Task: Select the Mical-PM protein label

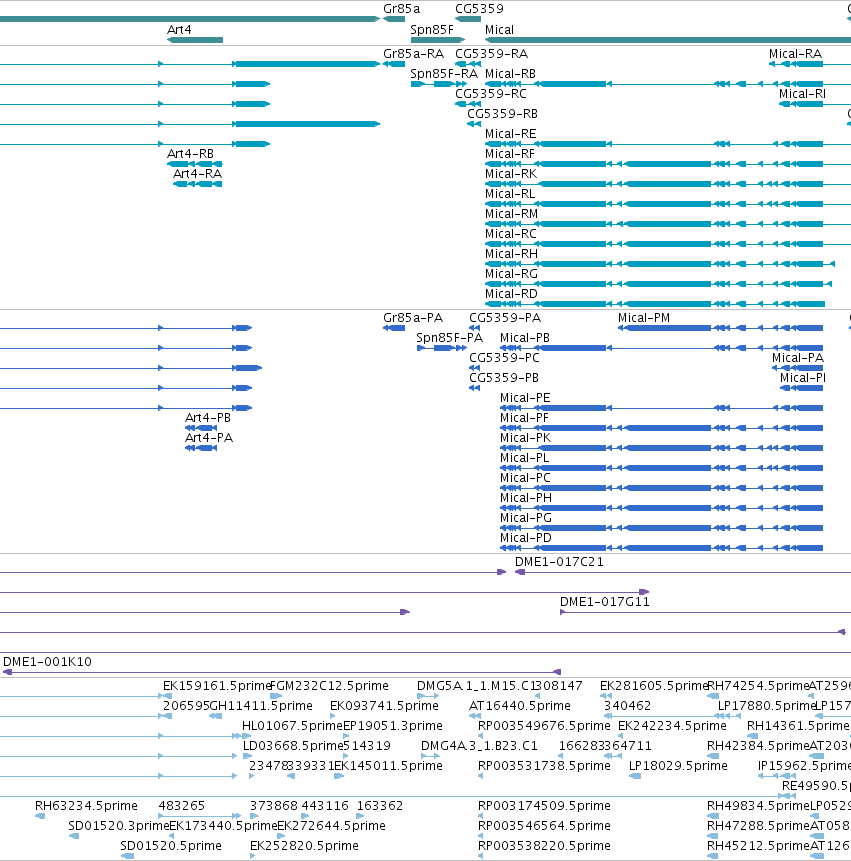Action: (x=644, y=318)
